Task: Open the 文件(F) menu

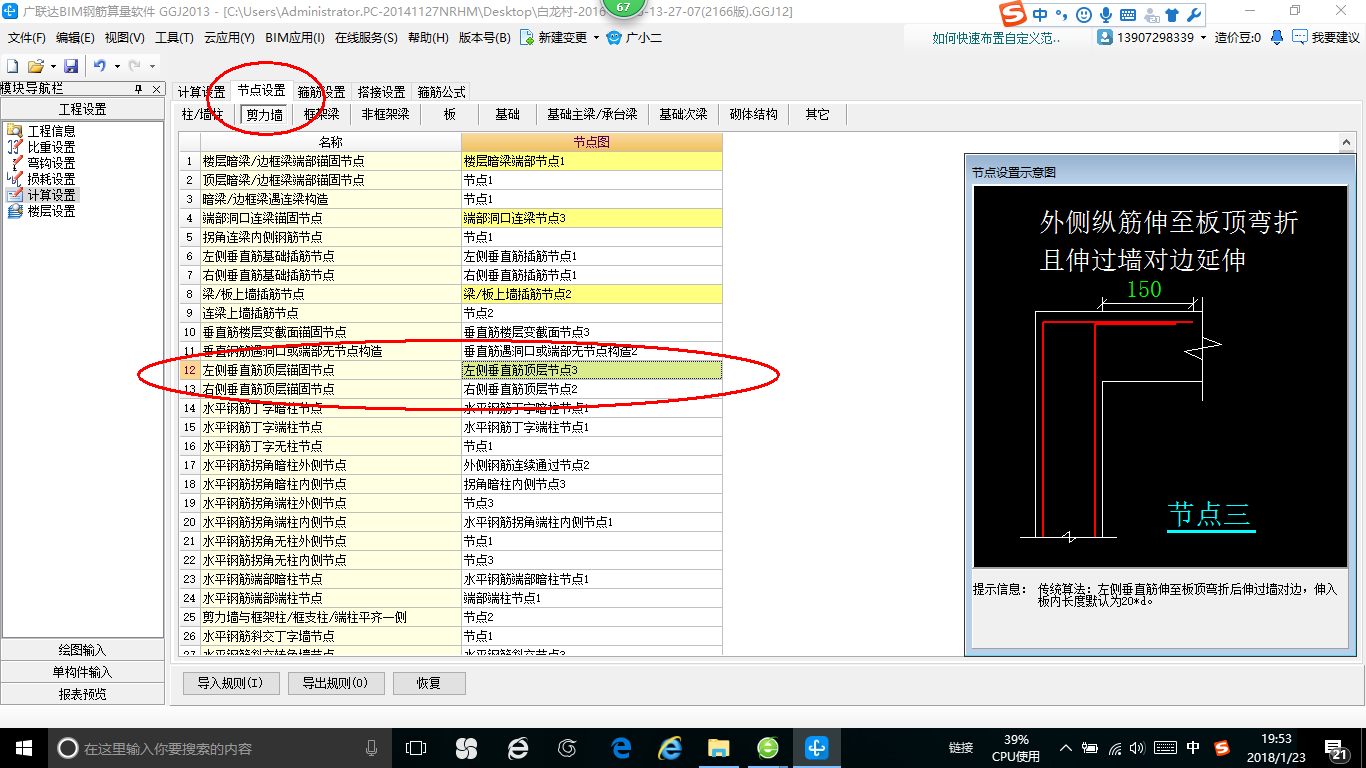Action: [27, 38]
